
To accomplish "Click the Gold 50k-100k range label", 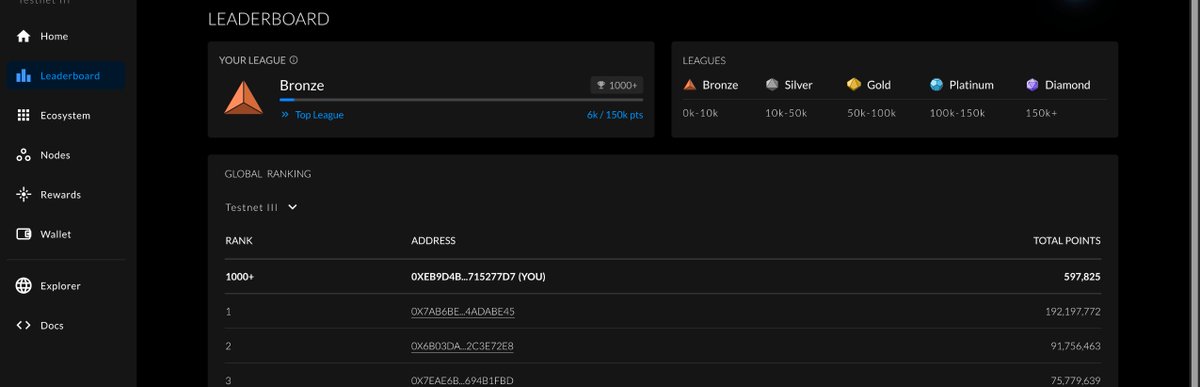I will [x=873, y=113].
